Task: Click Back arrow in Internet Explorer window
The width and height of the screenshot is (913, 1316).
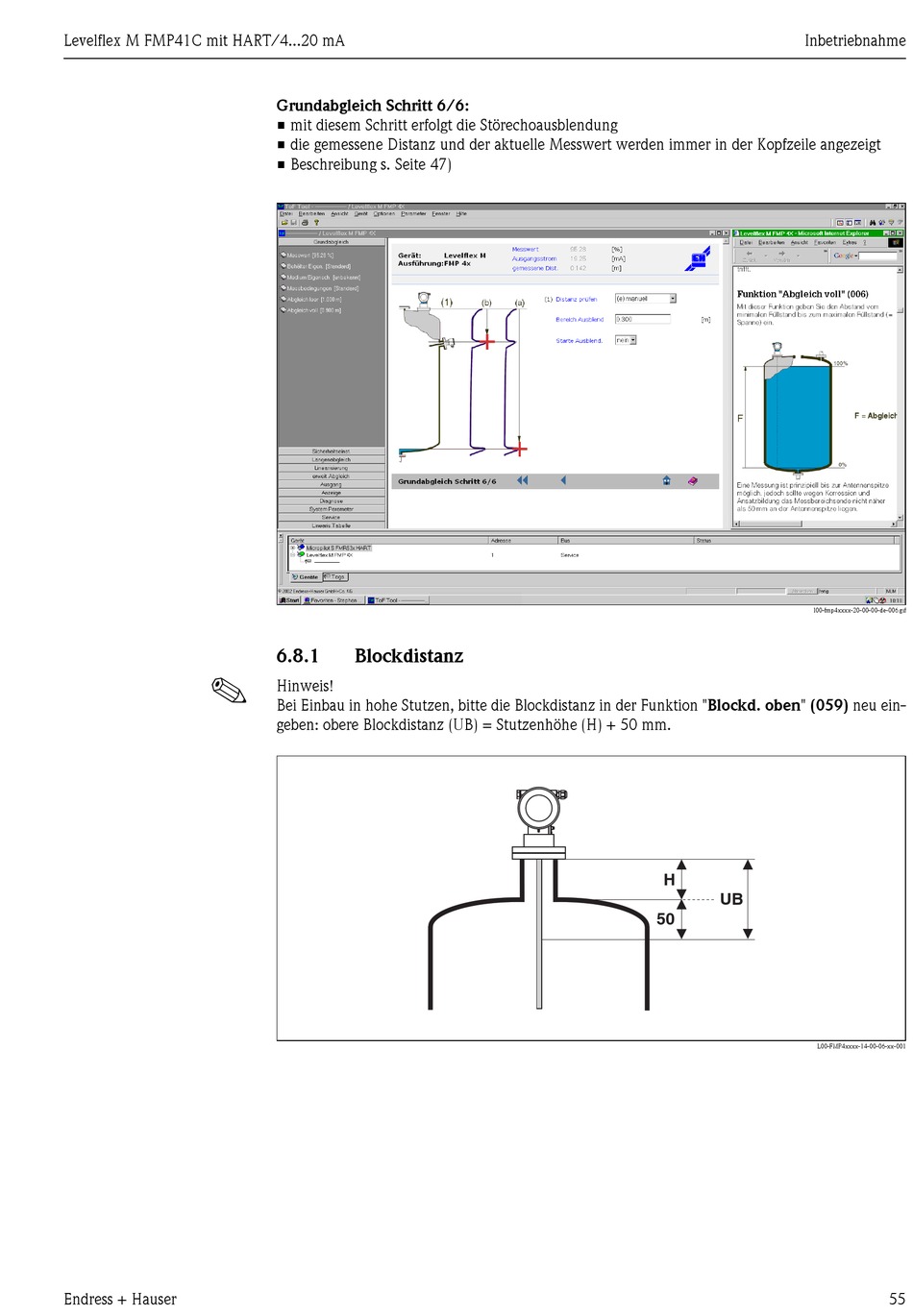Action: [x=751, y=255]
